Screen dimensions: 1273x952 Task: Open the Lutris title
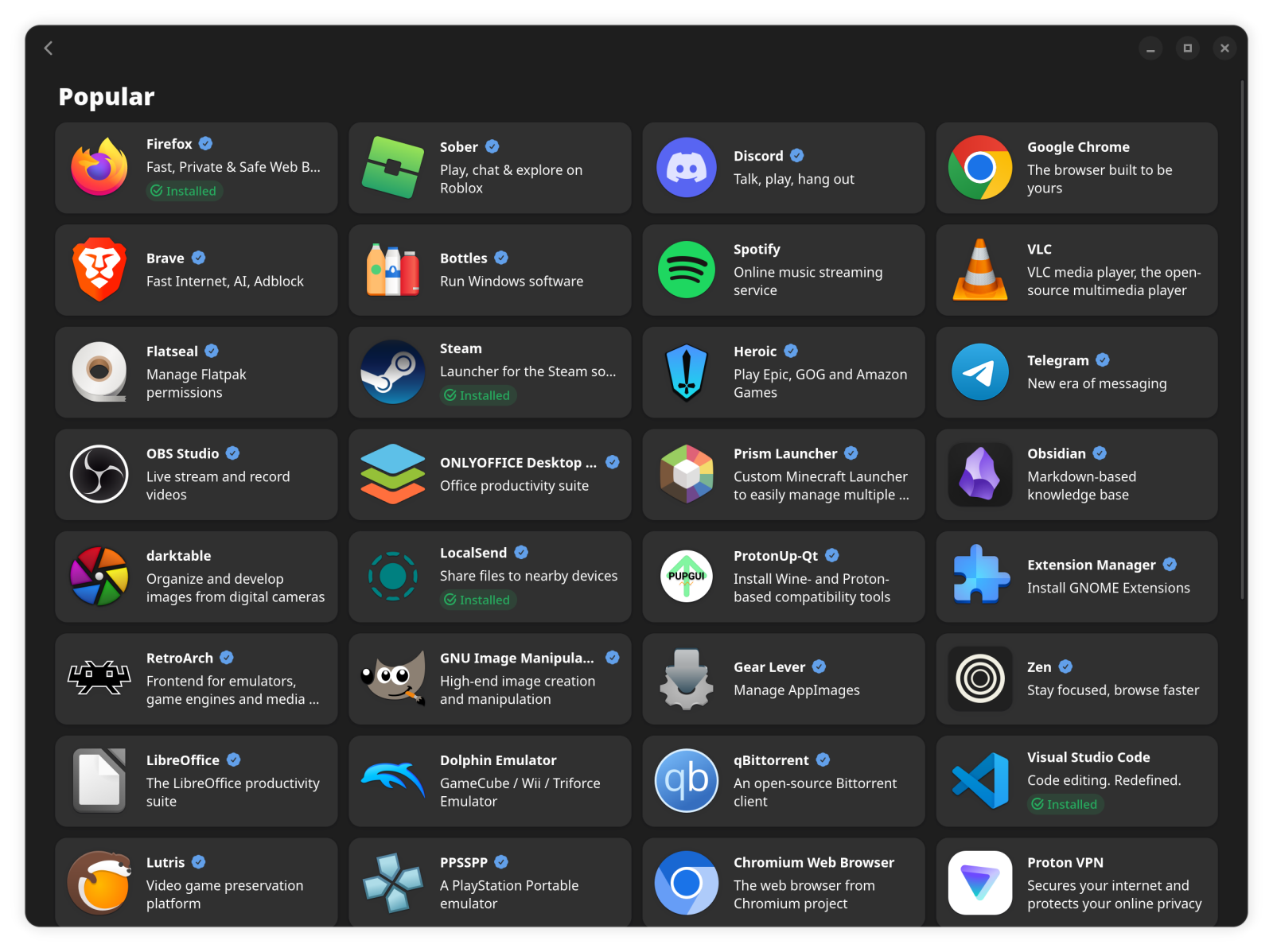(x=165, y=863)
